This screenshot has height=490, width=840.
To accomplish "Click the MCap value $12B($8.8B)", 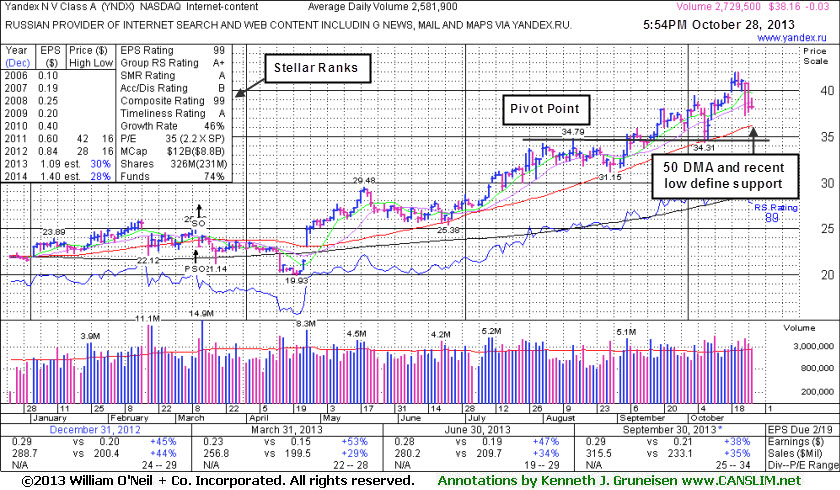I will (196, 152).
